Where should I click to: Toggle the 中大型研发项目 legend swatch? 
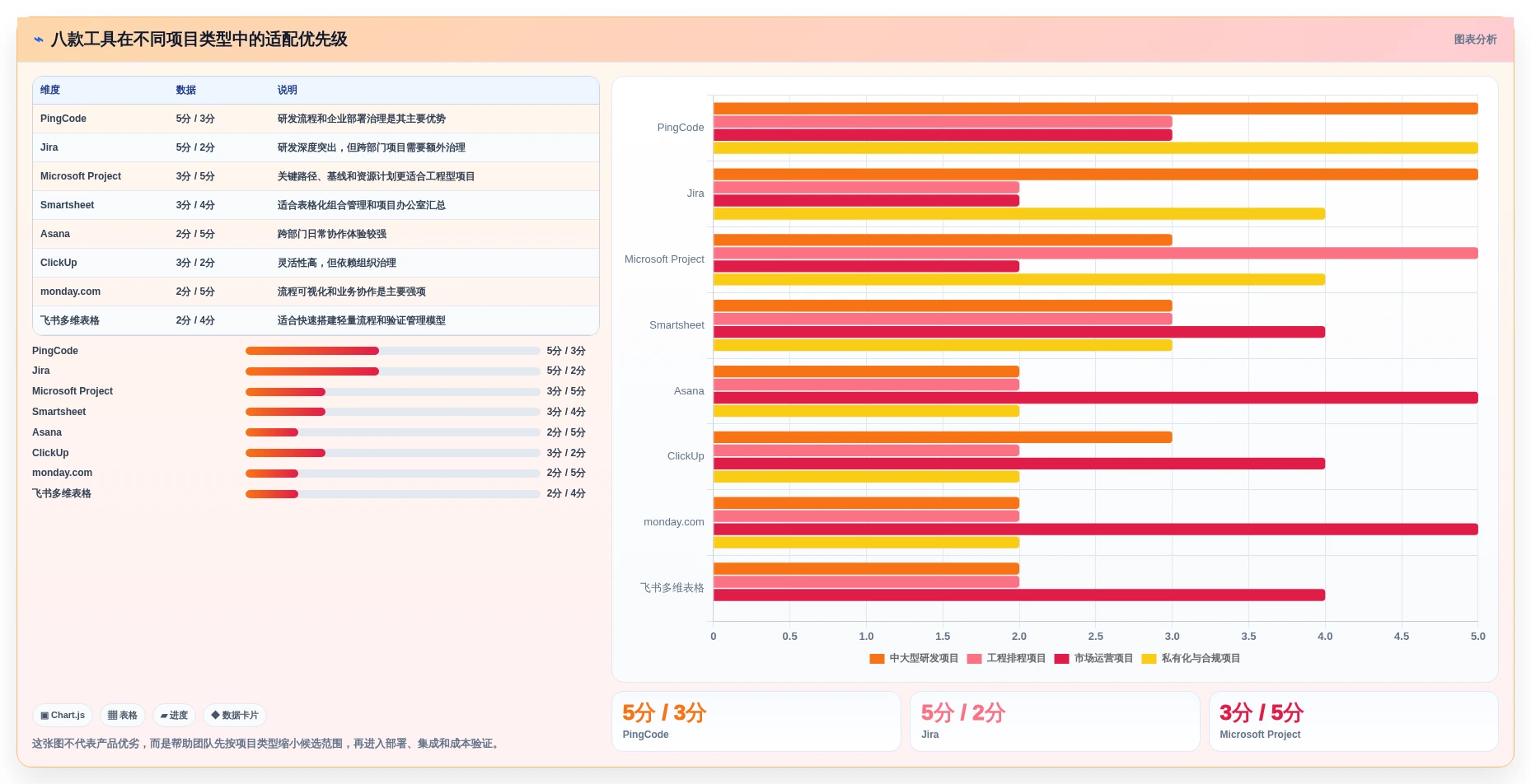tap(877, 659)
